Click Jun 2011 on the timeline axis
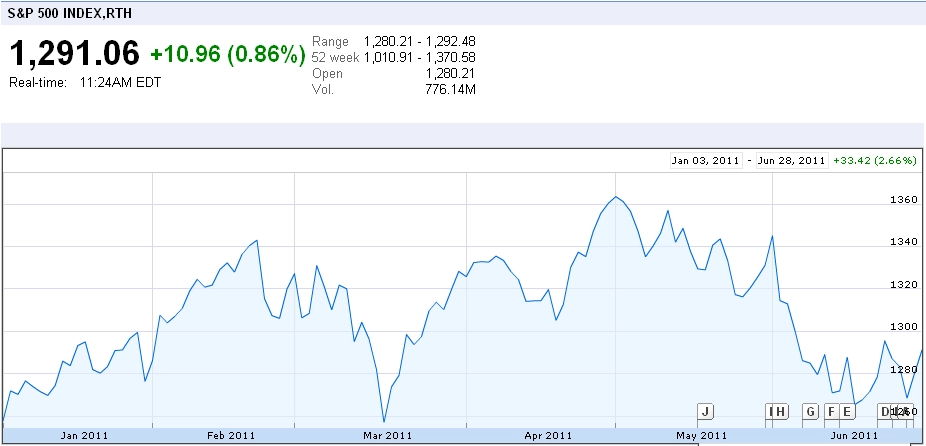Screen dimensions: 926x446 pyautogui.click(x=854, y=436)
